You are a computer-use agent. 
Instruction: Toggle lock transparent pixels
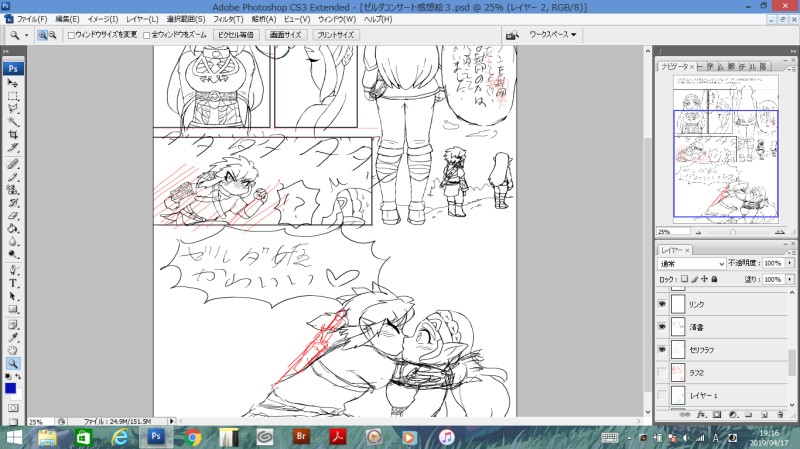(684, 279)
